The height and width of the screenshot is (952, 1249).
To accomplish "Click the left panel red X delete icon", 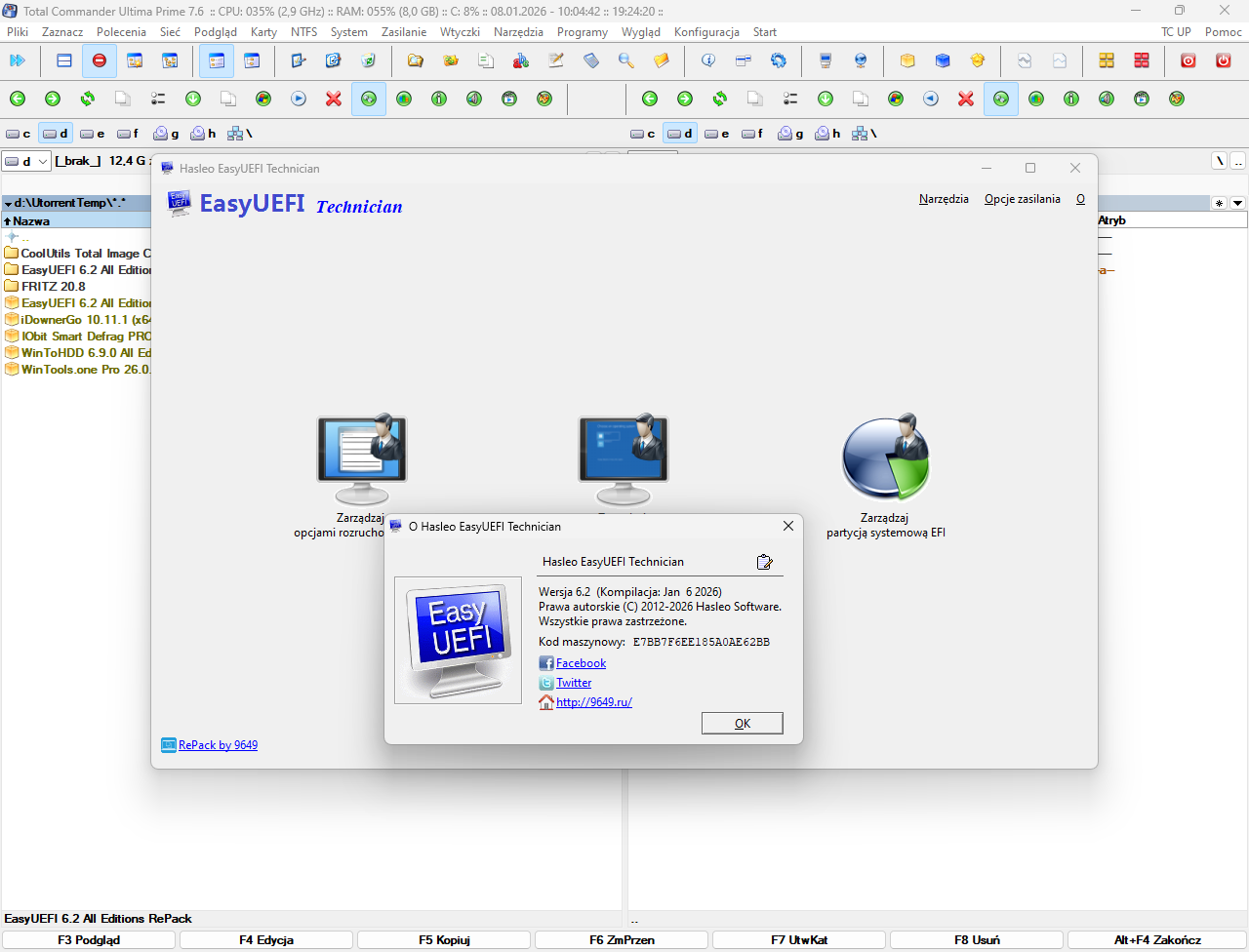I will [x=334, y=99].
